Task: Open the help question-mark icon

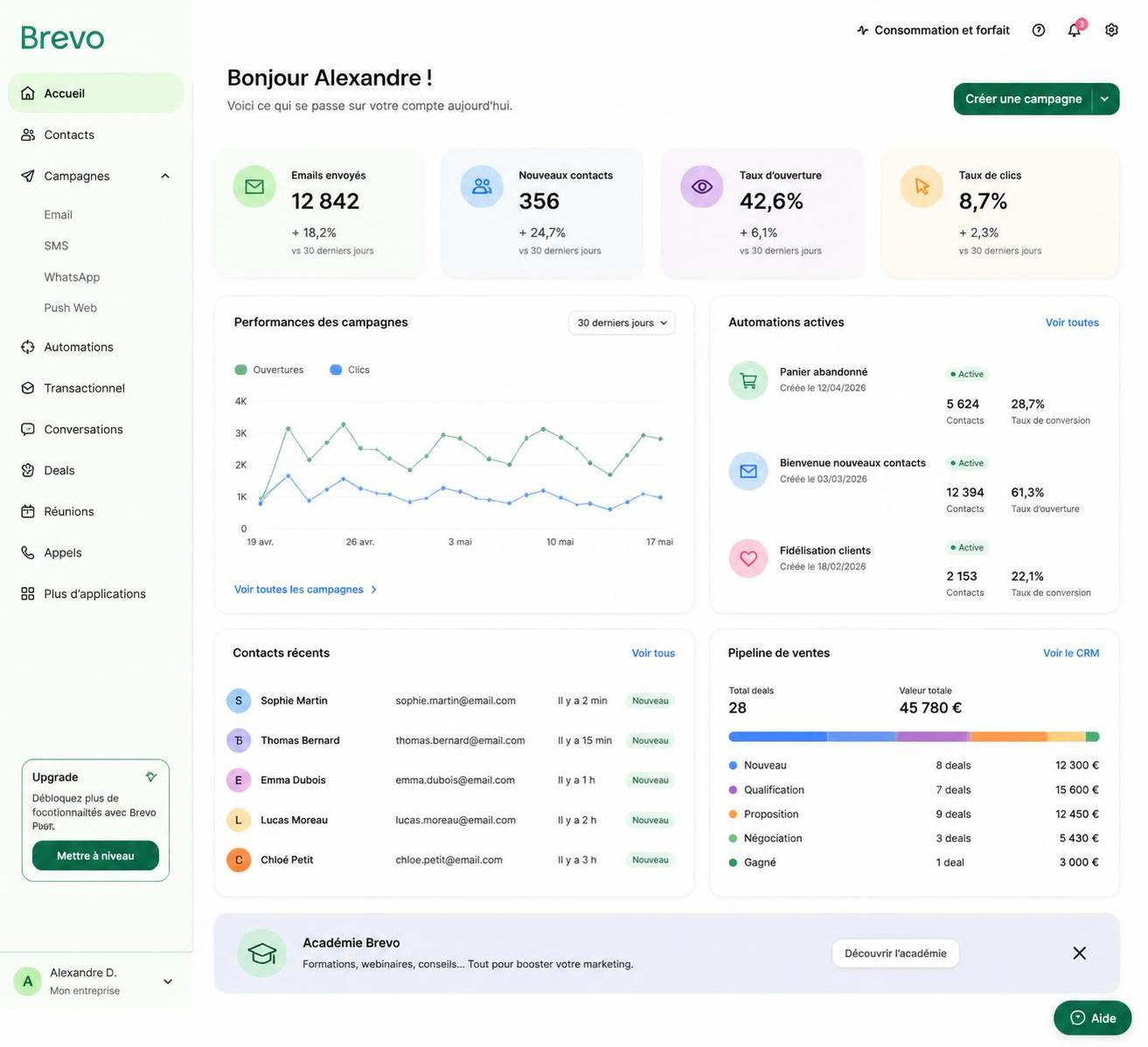Action: pyautogui.click(x=1039, y=30)
